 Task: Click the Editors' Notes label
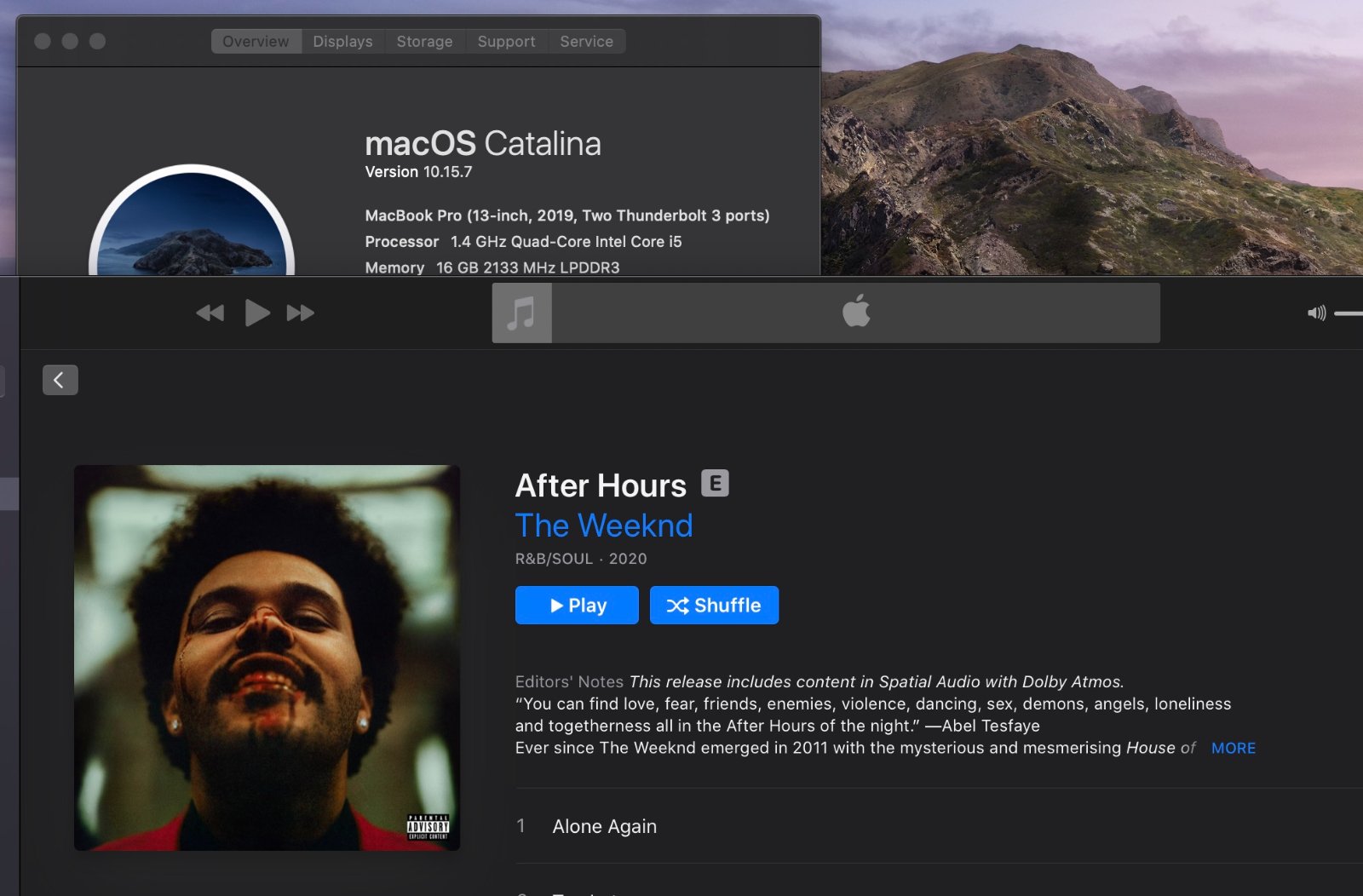tap(569, 681)
